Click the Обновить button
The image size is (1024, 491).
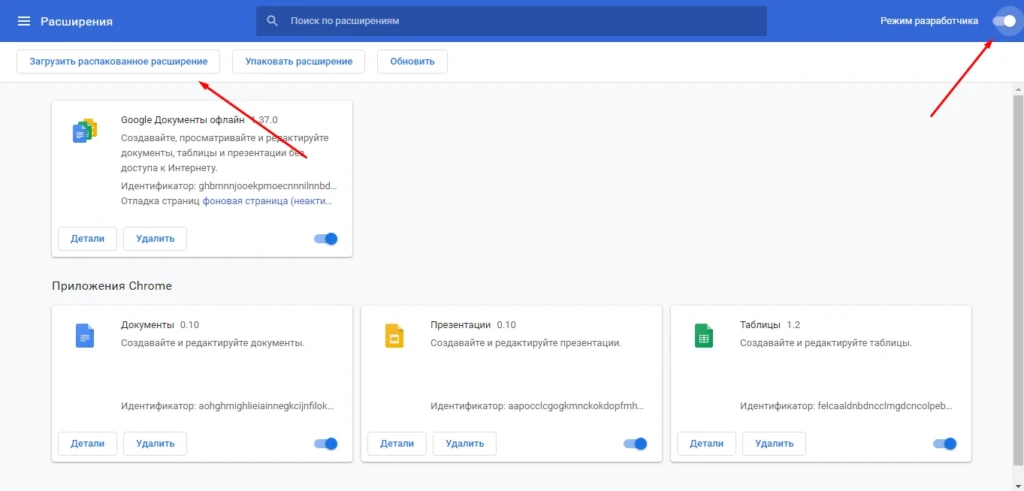[412, 61]
